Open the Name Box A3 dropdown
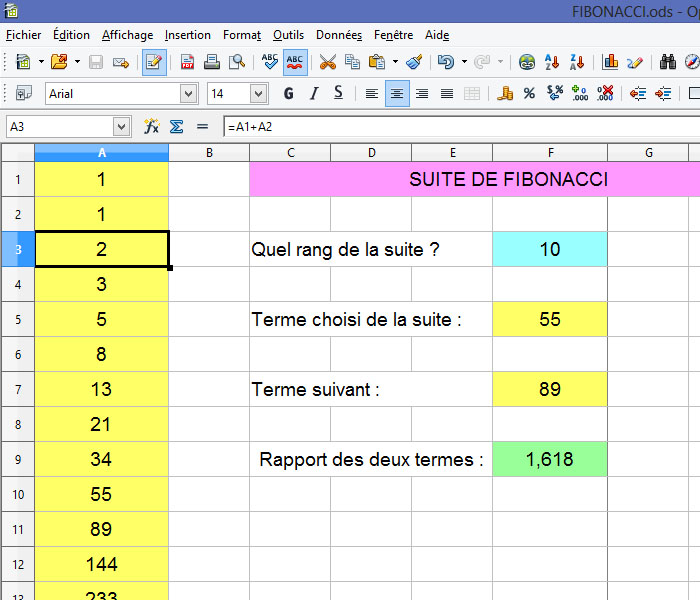The image size is (700, 600). coord(121,127)
